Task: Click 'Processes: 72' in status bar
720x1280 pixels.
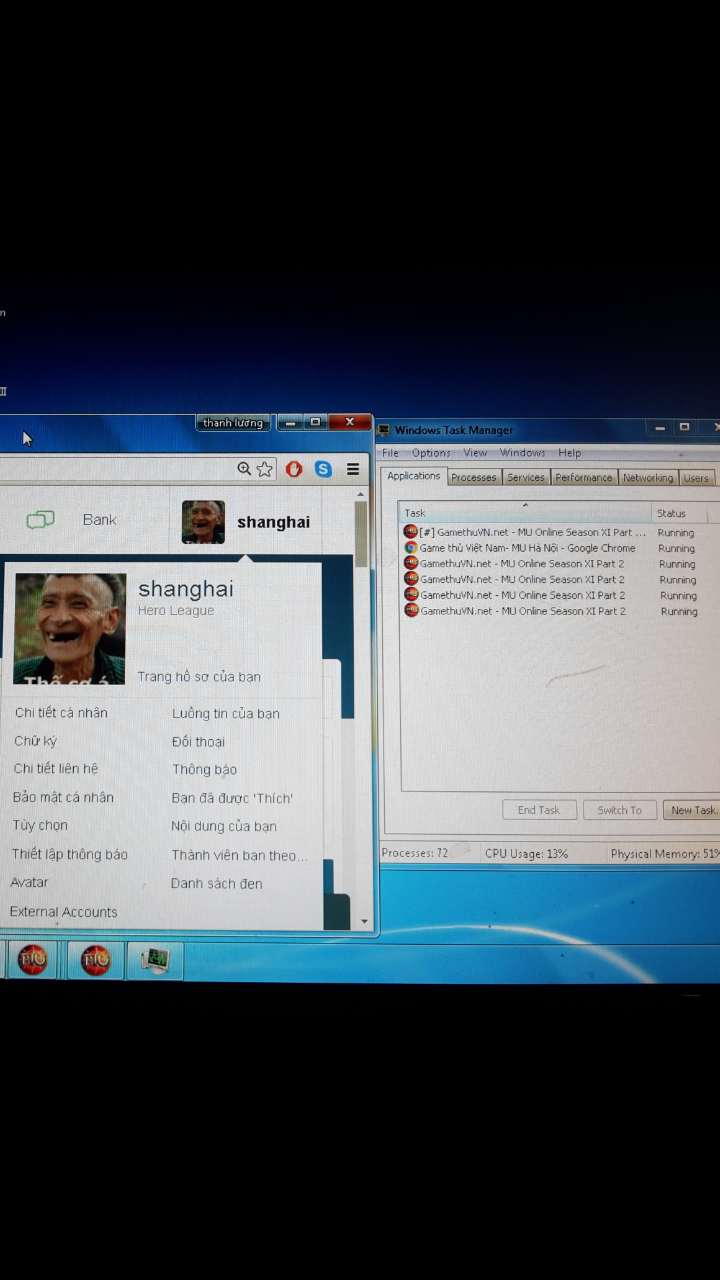Action: (x=415, y=854)
